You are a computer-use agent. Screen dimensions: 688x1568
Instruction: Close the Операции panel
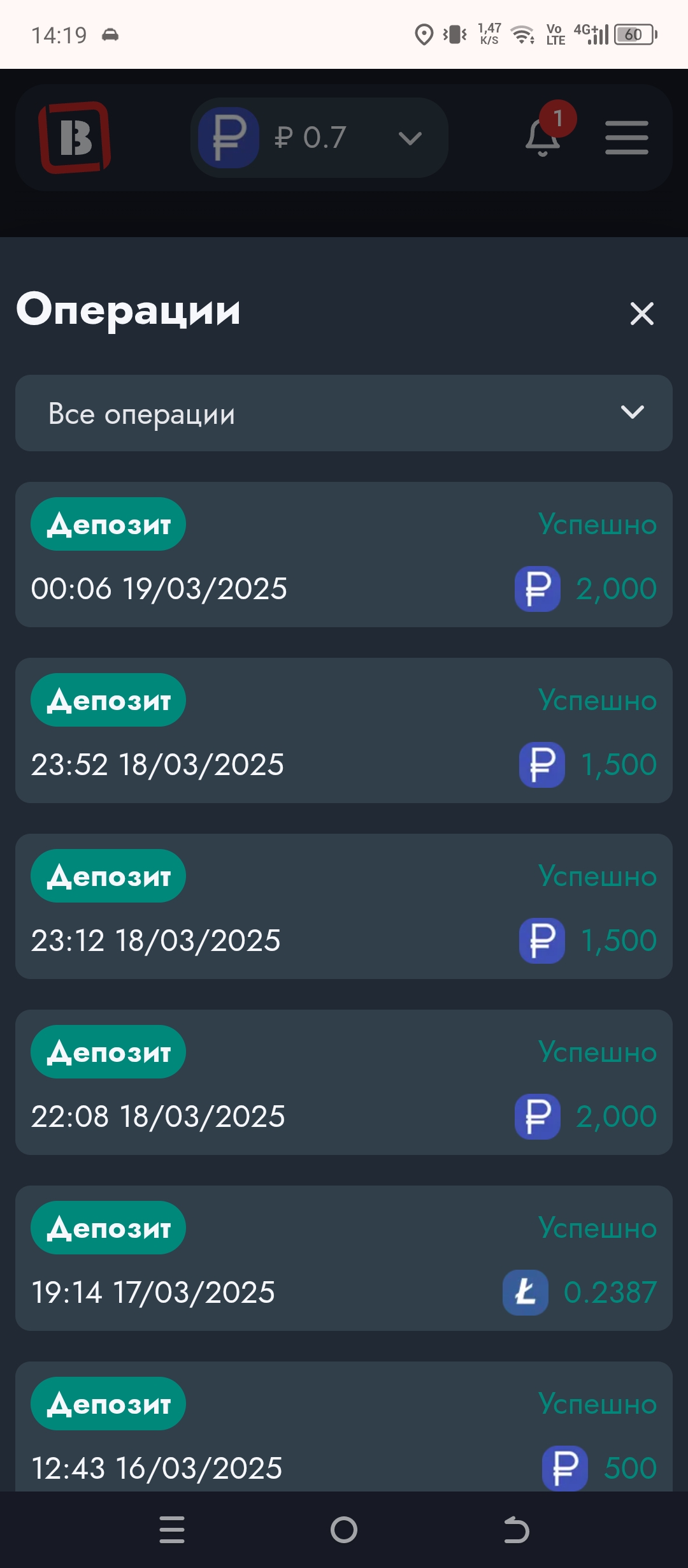[x=641, y=314]
